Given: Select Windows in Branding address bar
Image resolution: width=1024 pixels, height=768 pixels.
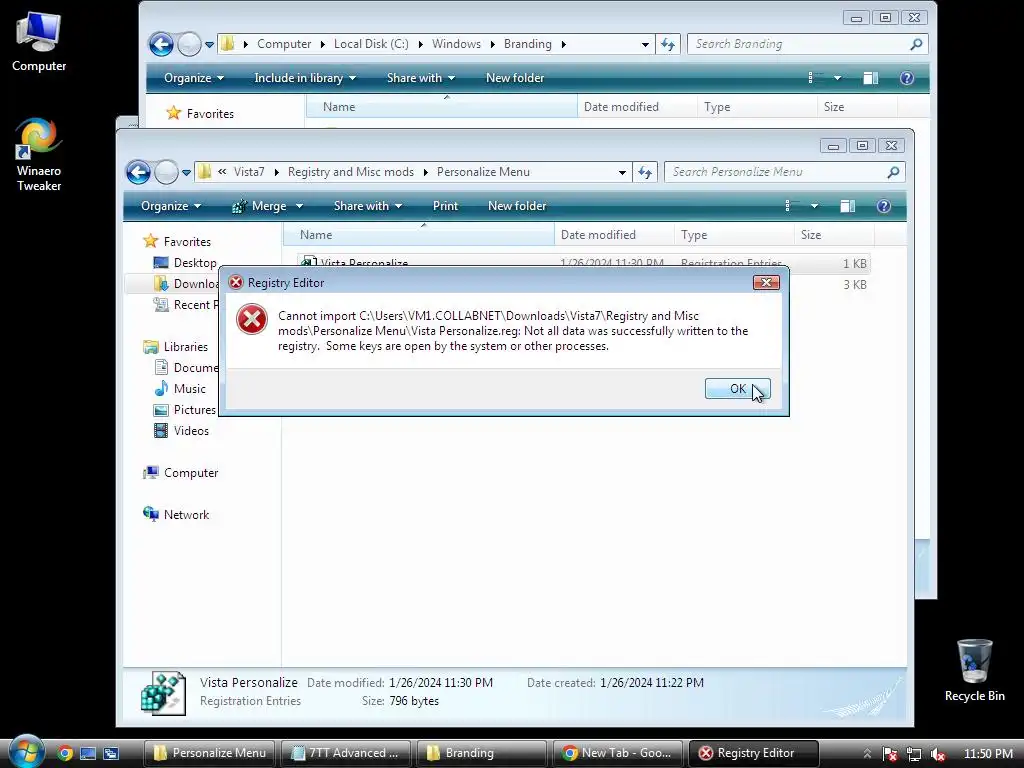Looking at the screenshot, I should coord(456,44).
